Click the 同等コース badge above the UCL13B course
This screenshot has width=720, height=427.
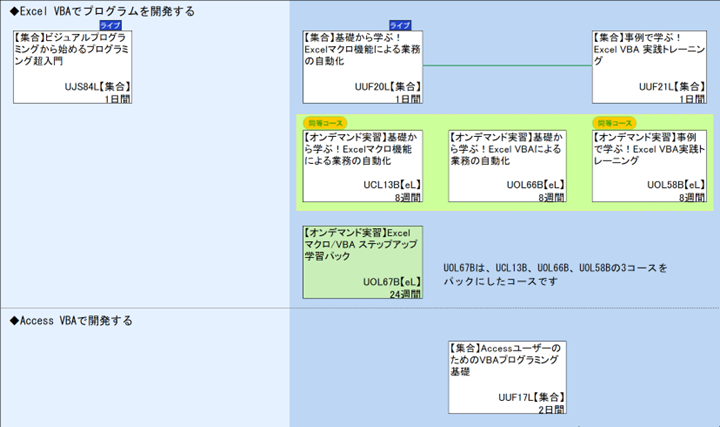pos(325,123)
